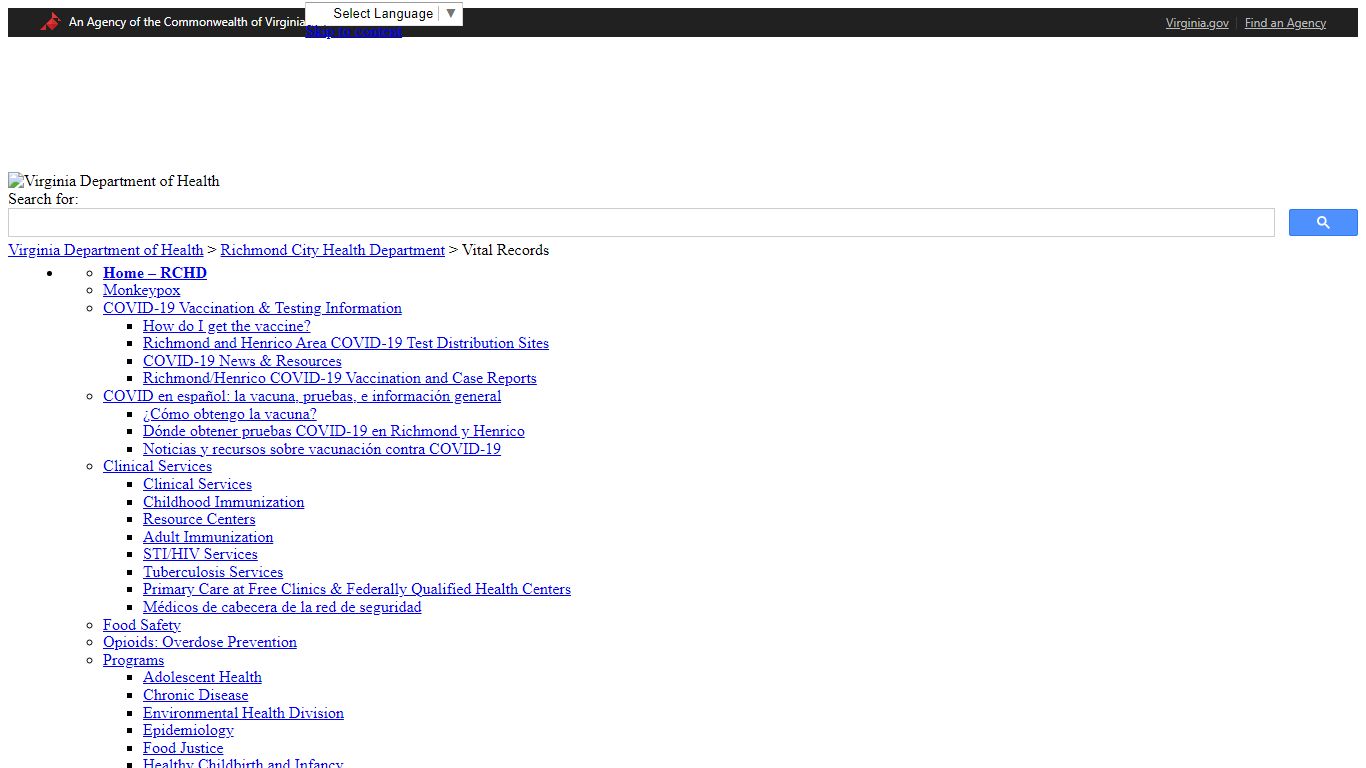Open the Clinical Services submenu link
Viewport: 1366px width, 768px height.
click(x=197, y=484)
